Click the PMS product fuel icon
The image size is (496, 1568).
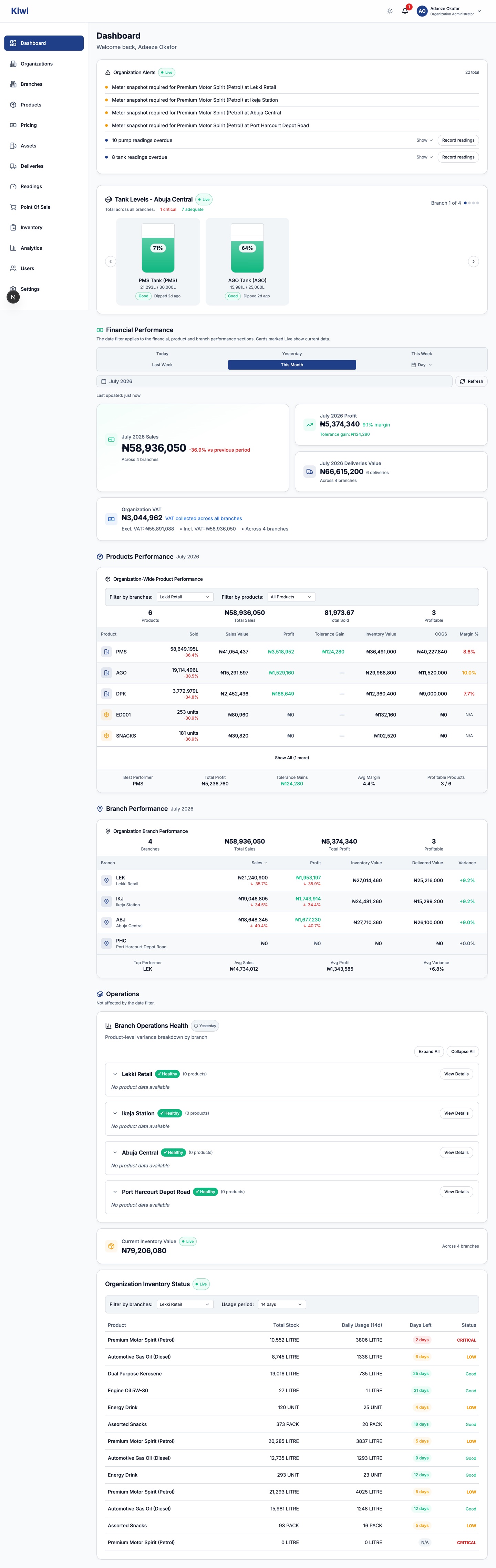coord(106,652)
